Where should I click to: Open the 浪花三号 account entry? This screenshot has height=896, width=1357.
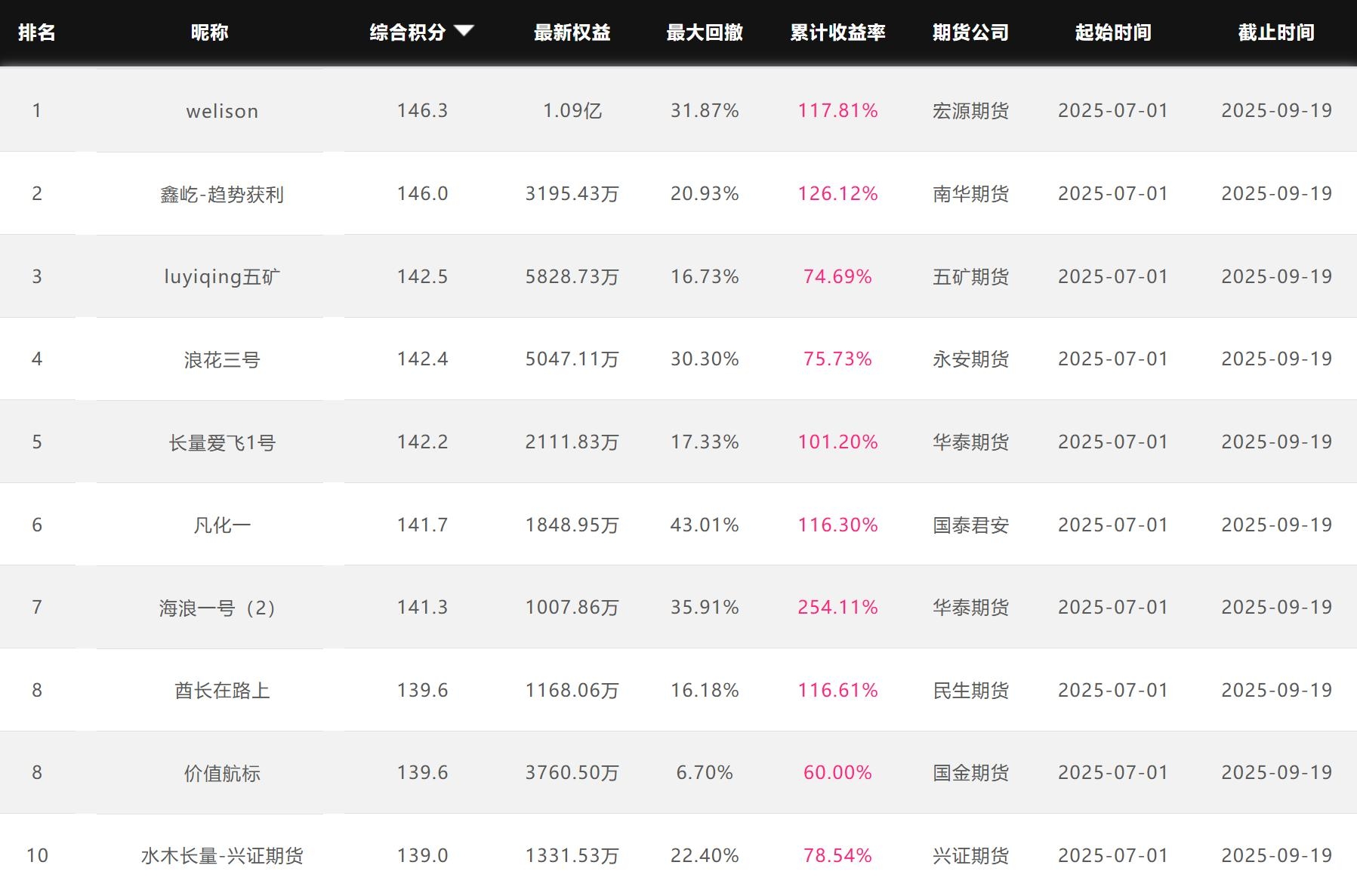point(222,360)
